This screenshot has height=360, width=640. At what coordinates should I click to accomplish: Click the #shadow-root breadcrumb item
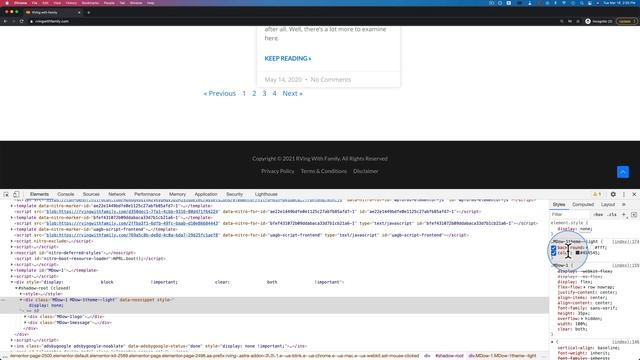(x=449, y=356)
